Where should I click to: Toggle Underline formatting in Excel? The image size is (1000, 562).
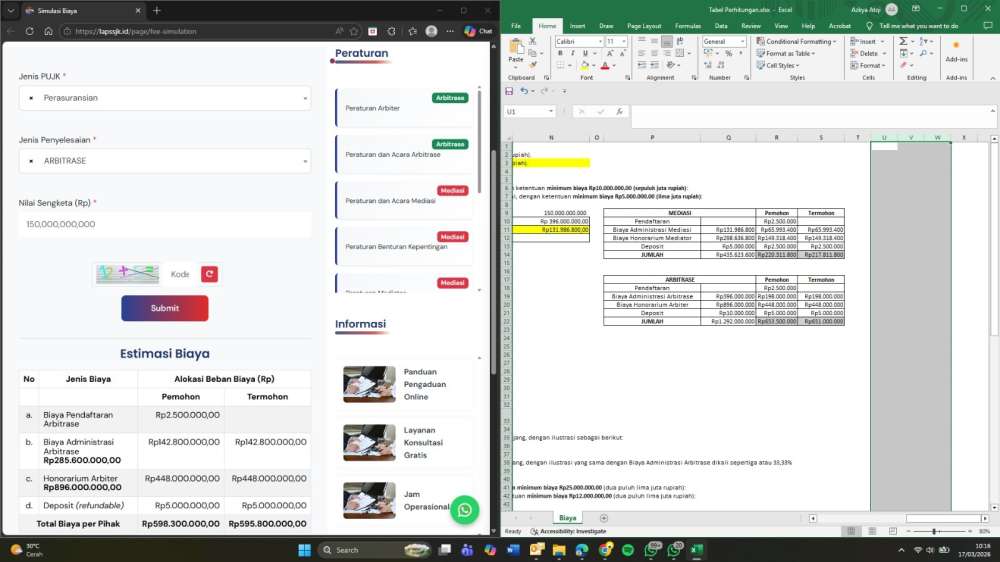[x=585, y=54]
